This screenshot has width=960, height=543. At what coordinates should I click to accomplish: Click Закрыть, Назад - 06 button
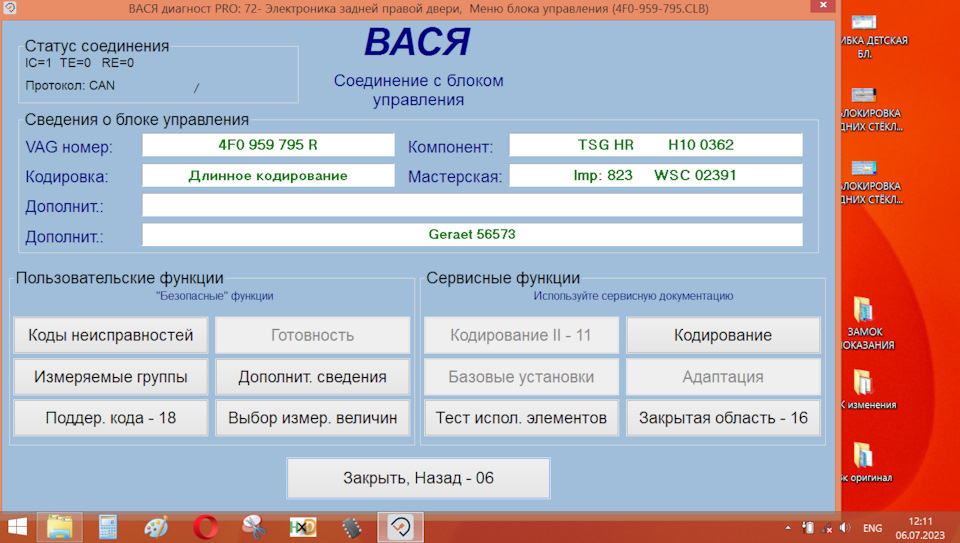(418, 478)
